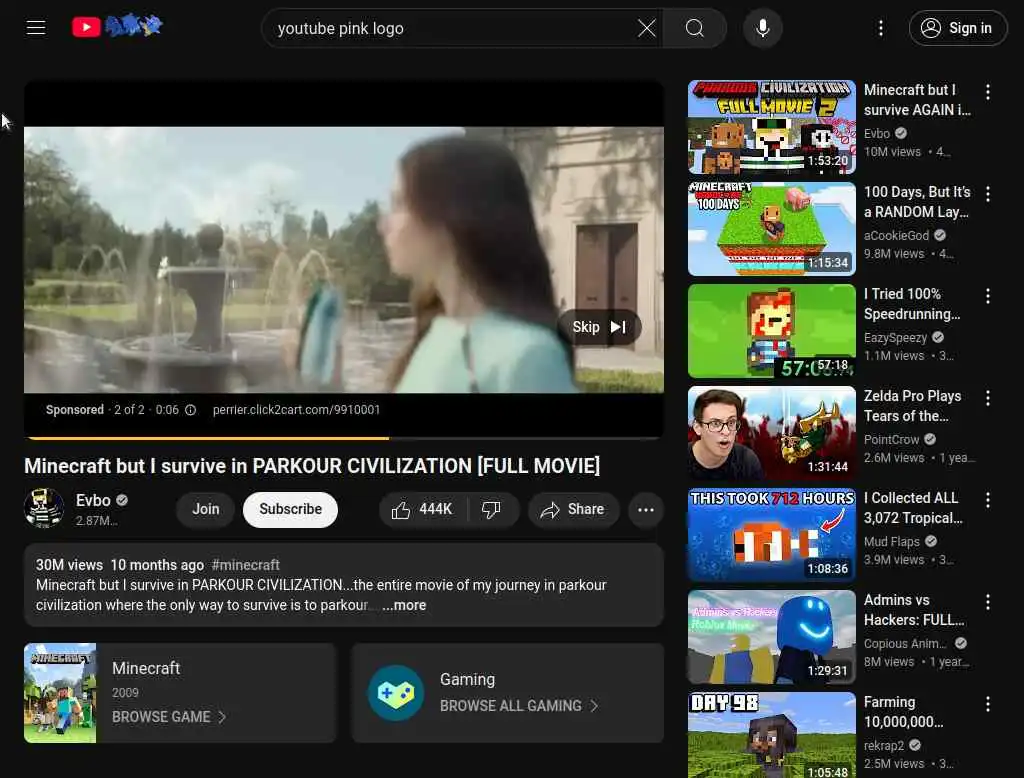The image size is (1024, 778).
Task: Start voice search with the microphone icon
Action: pos(762,28)
